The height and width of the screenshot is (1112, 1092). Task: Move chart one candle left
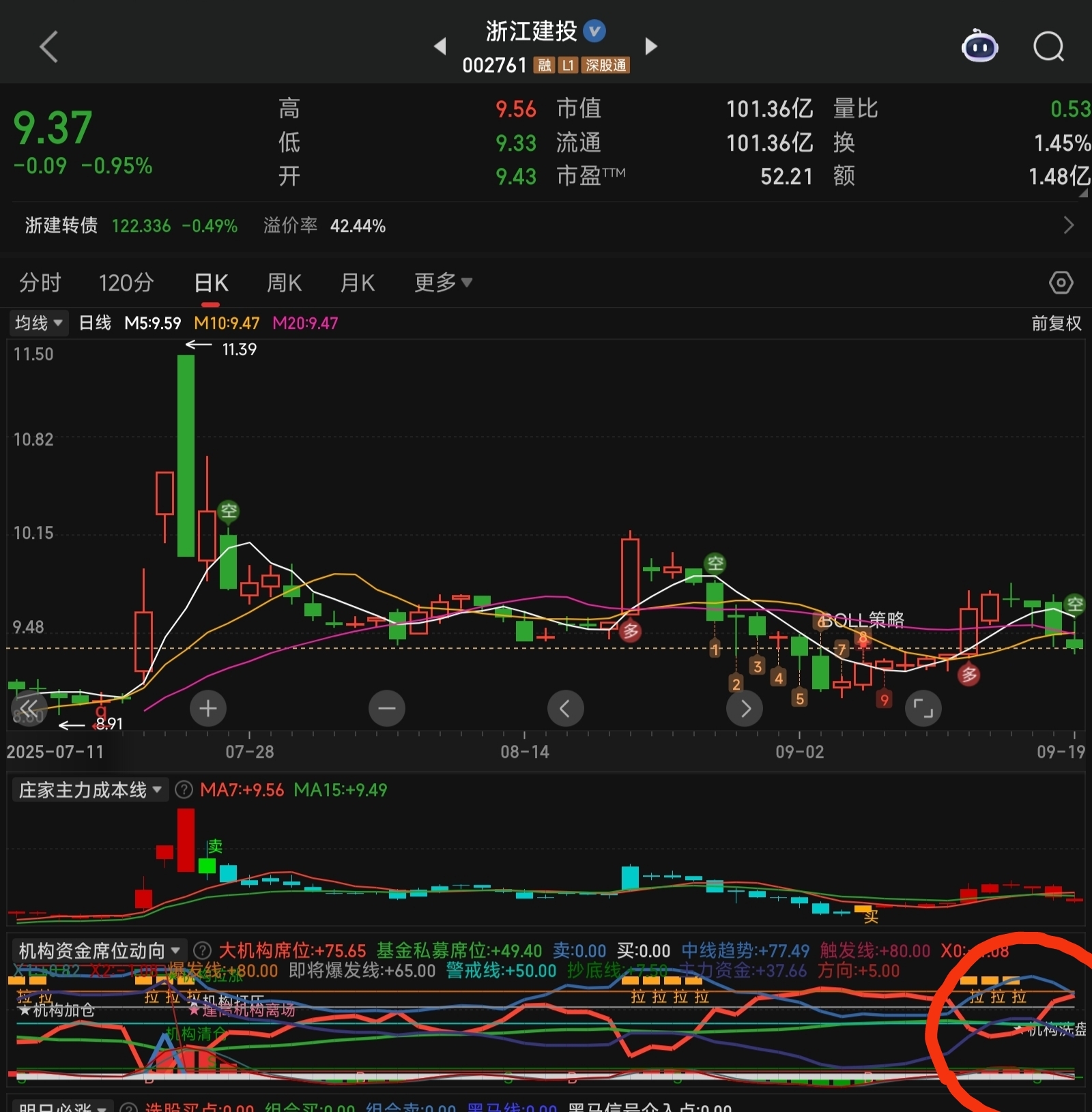[566, 709]
